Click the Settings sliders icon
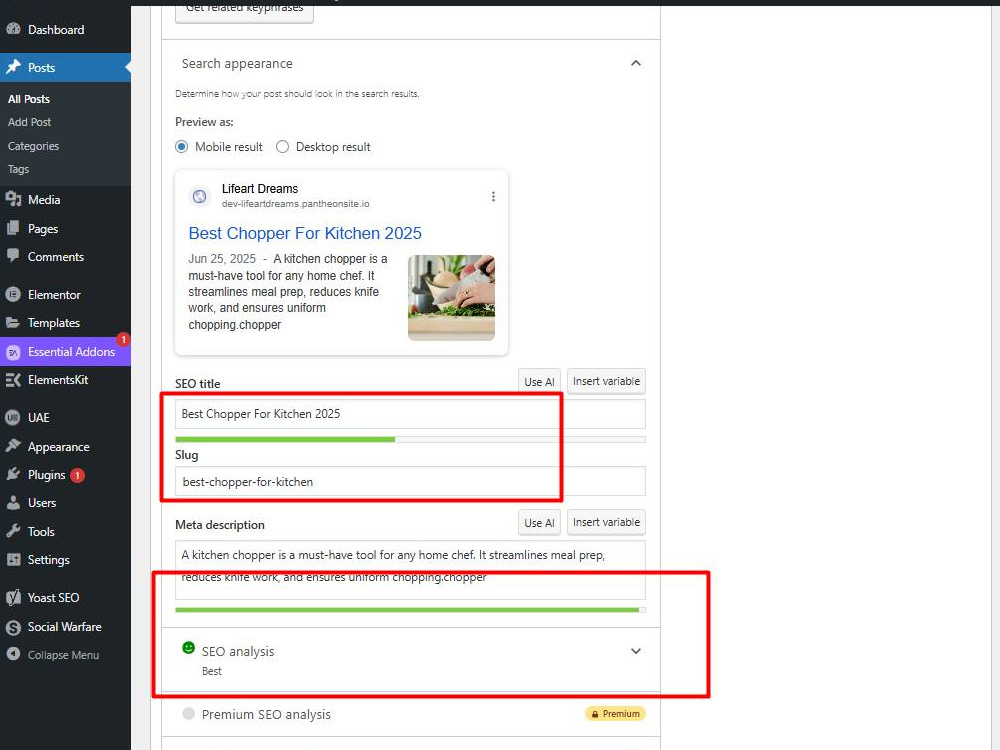This screenshot has width=1000, height=750. click(x=13, y=559)
